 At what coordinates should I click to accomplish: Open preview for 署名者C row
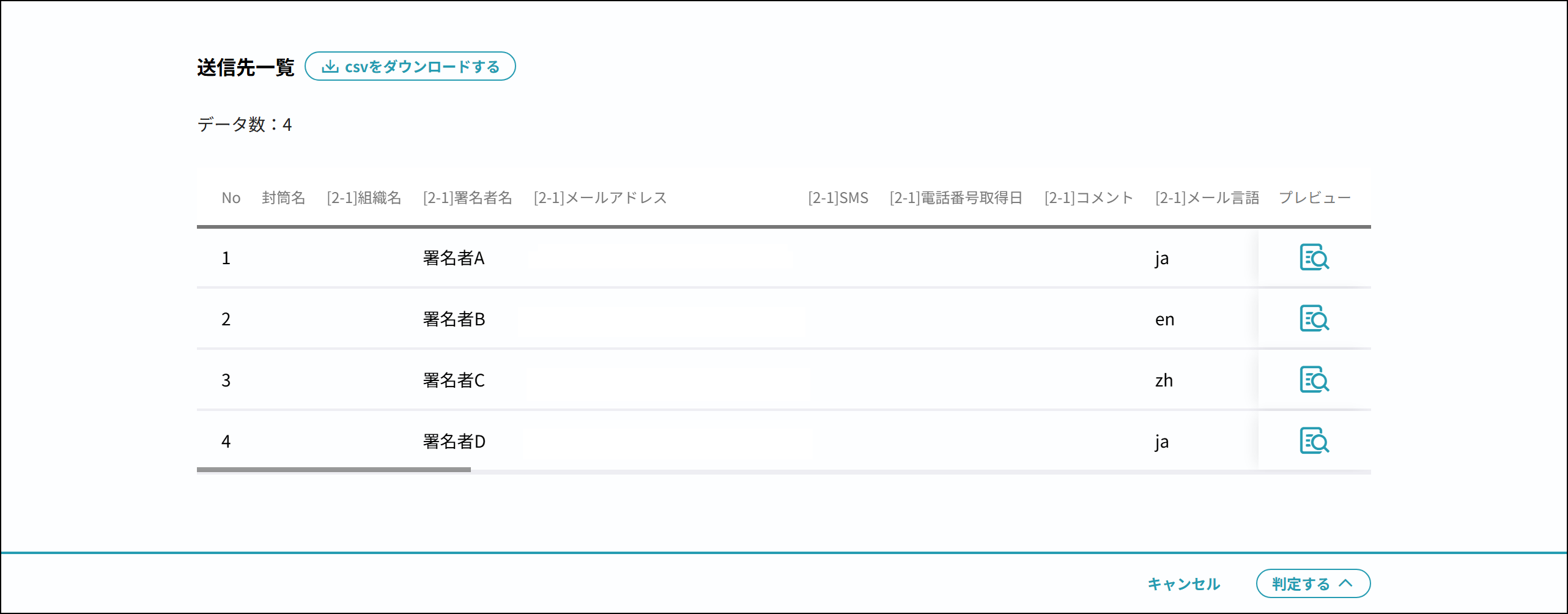[1314, 380]
